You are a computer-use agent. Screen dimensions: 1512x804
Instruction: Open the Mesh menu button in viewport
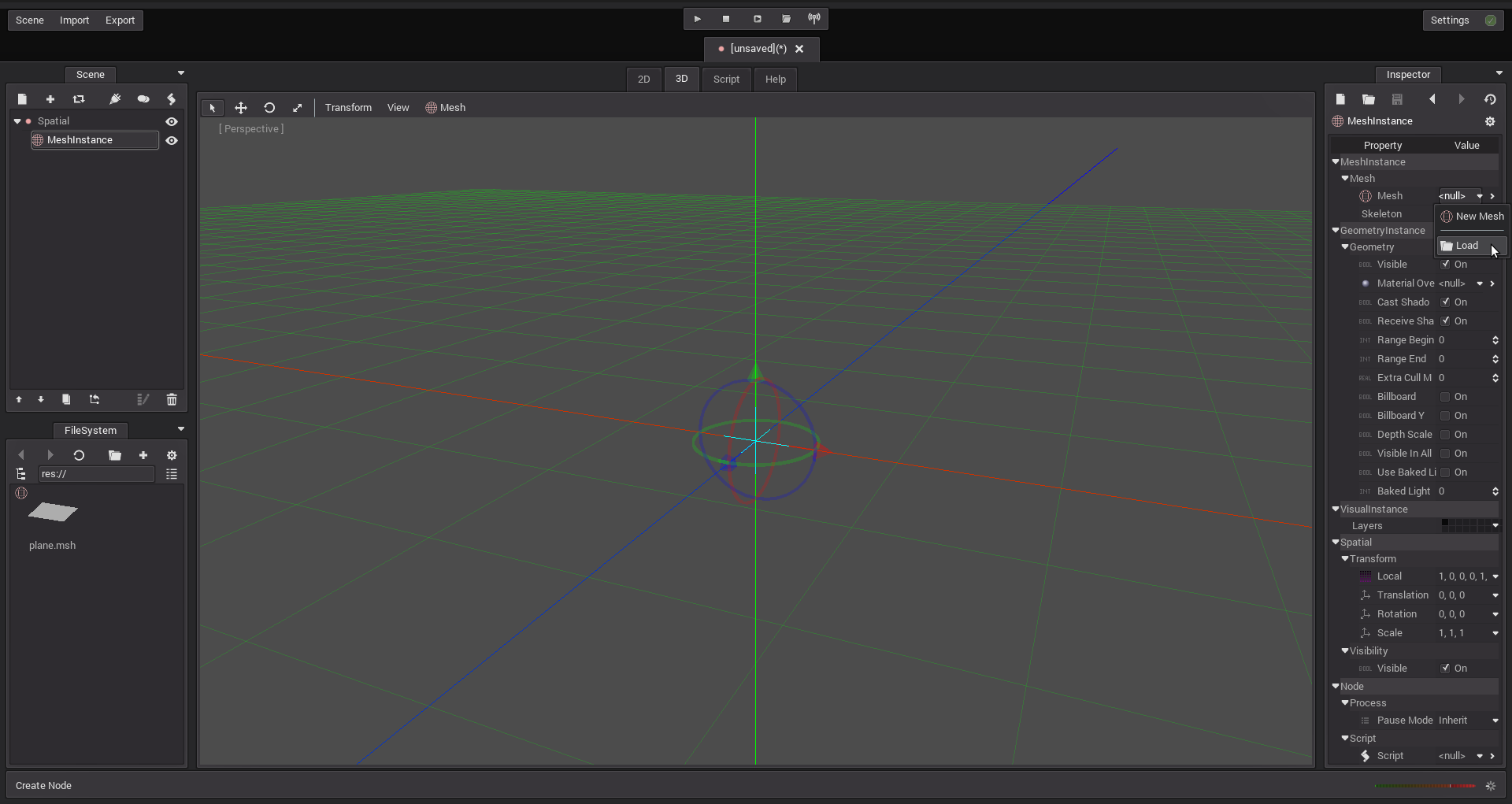click(x=446, y=108)
